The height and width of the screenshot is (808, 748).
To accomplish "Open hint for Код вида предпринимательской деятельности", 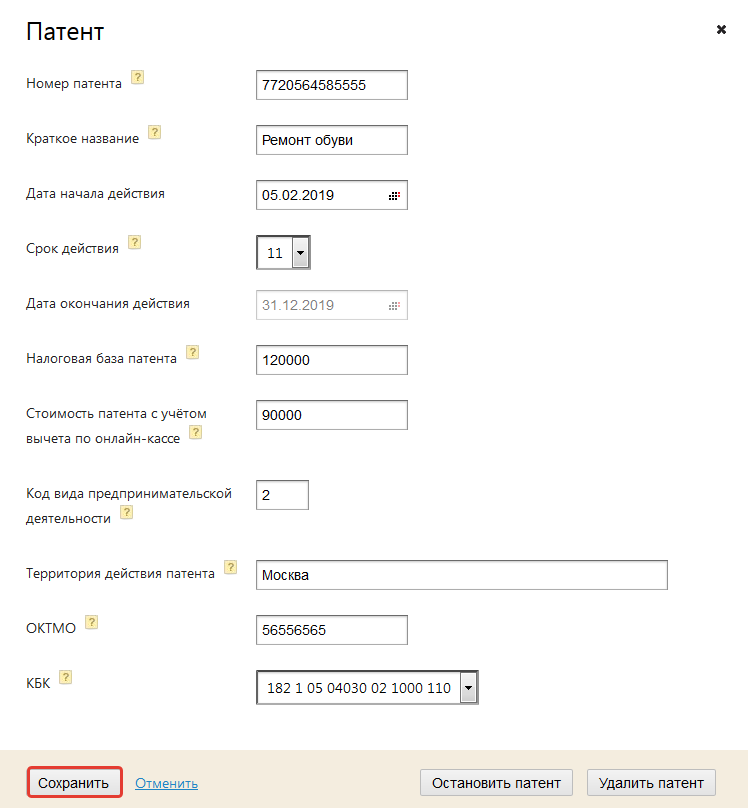I will 127,512.
